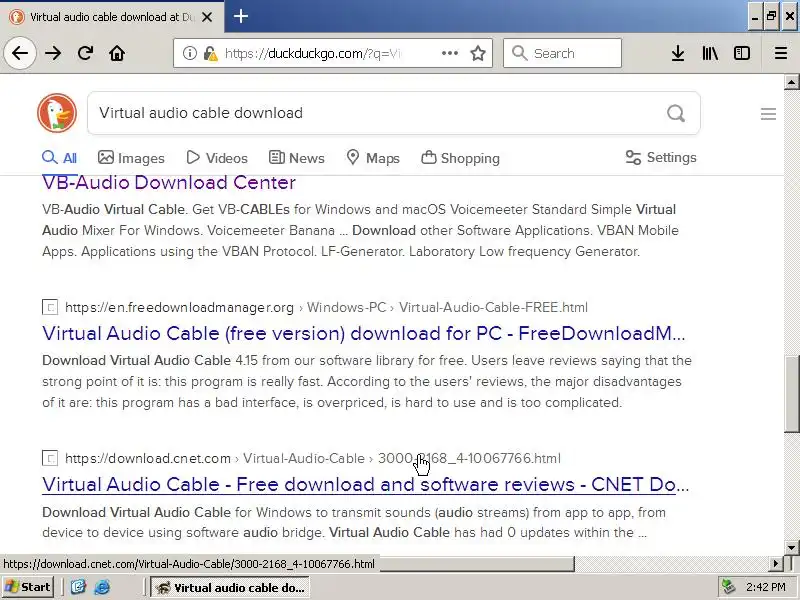Switch to Shopping results
This screenshot has width=800, height=600.
coord(460,158)
